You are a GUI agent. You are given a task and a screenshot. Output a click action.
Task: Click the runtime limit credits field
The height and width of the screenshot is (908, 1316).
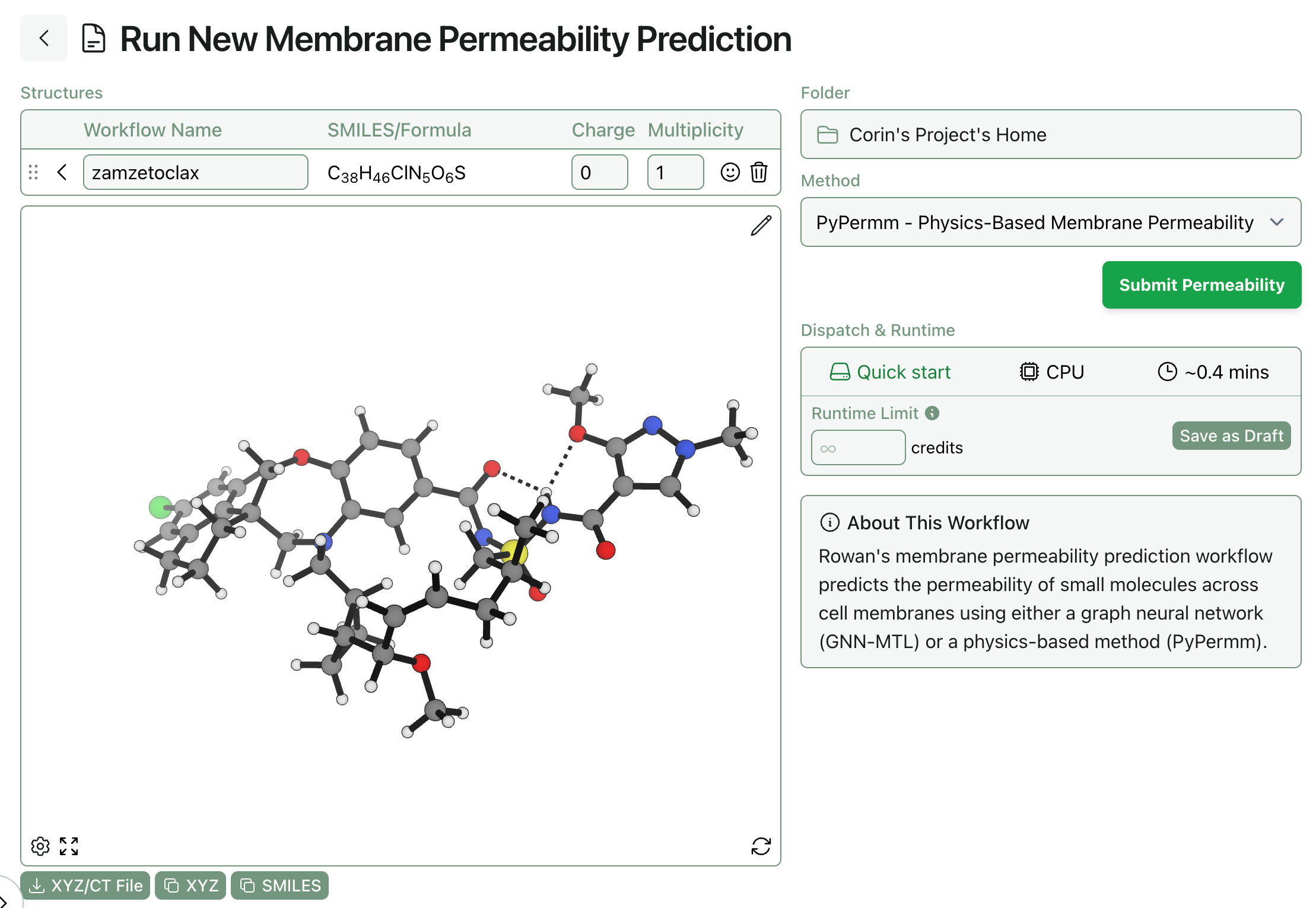858,448
